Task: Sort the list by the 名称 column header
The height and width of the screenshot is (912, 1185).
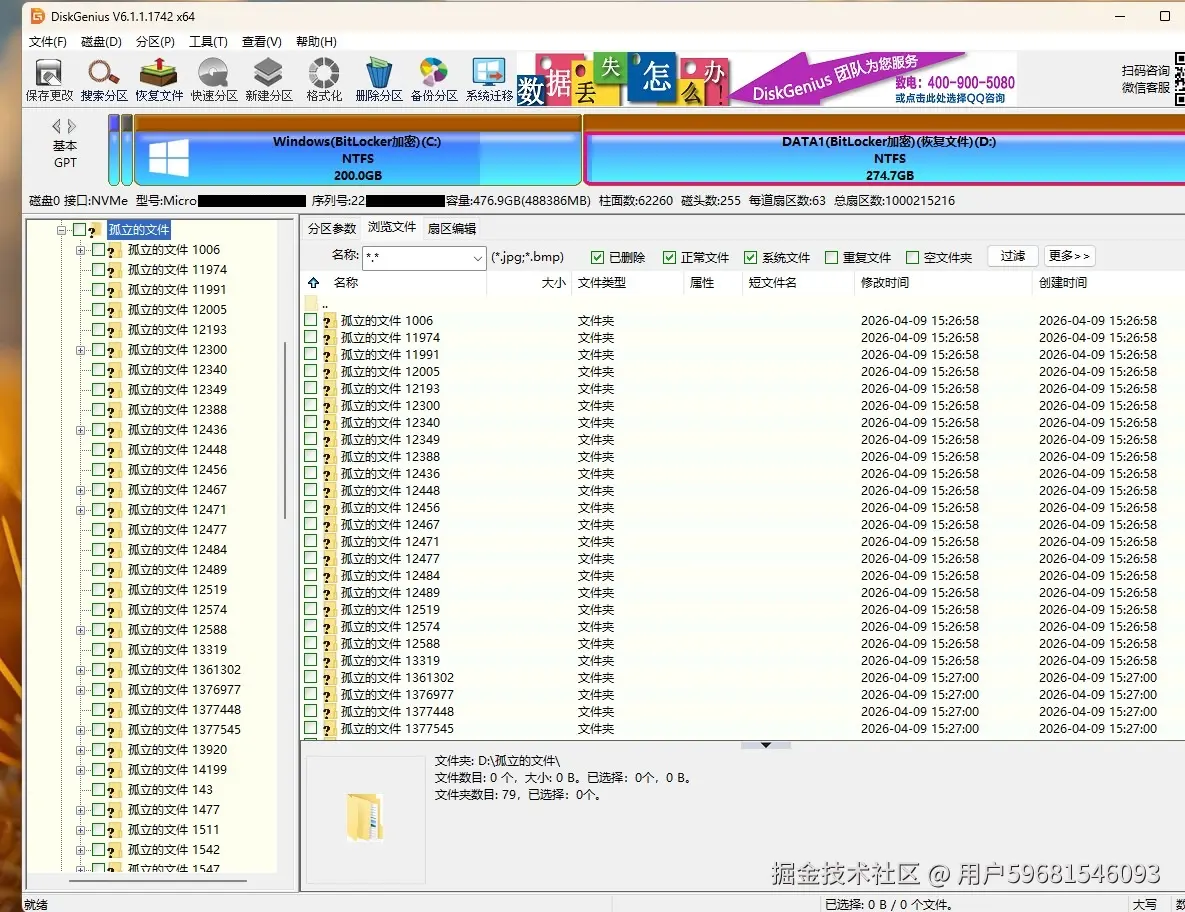Action: [x=407, y=283]
